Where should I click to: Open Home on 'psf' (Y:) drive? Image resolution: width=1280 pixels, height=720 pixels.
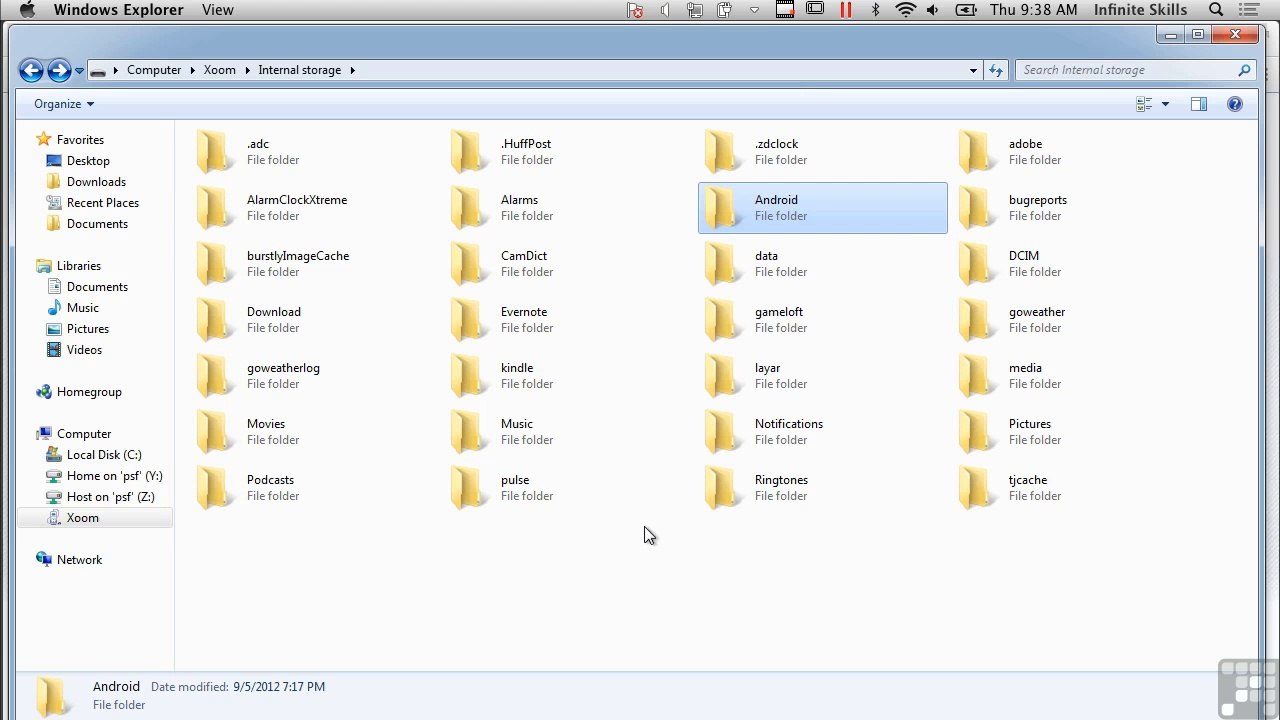pyautogui.click(x=114, y=476)
